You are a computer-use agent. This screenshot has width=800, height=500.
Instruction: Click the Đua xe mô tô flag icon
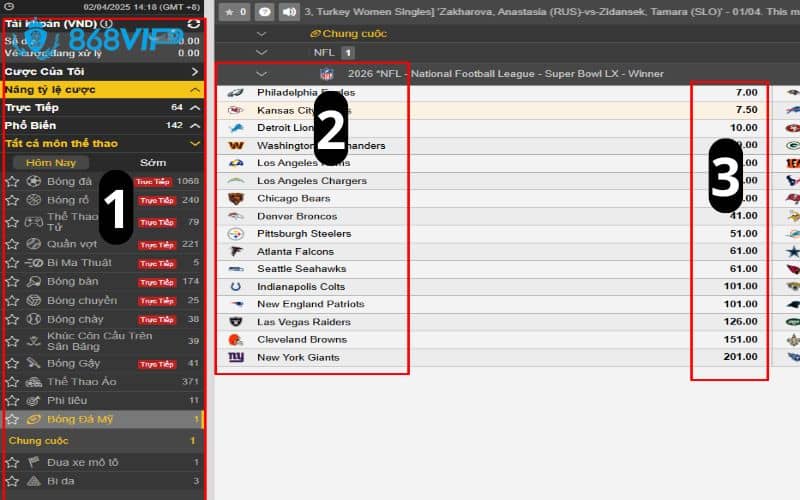[x=34, y=462]
